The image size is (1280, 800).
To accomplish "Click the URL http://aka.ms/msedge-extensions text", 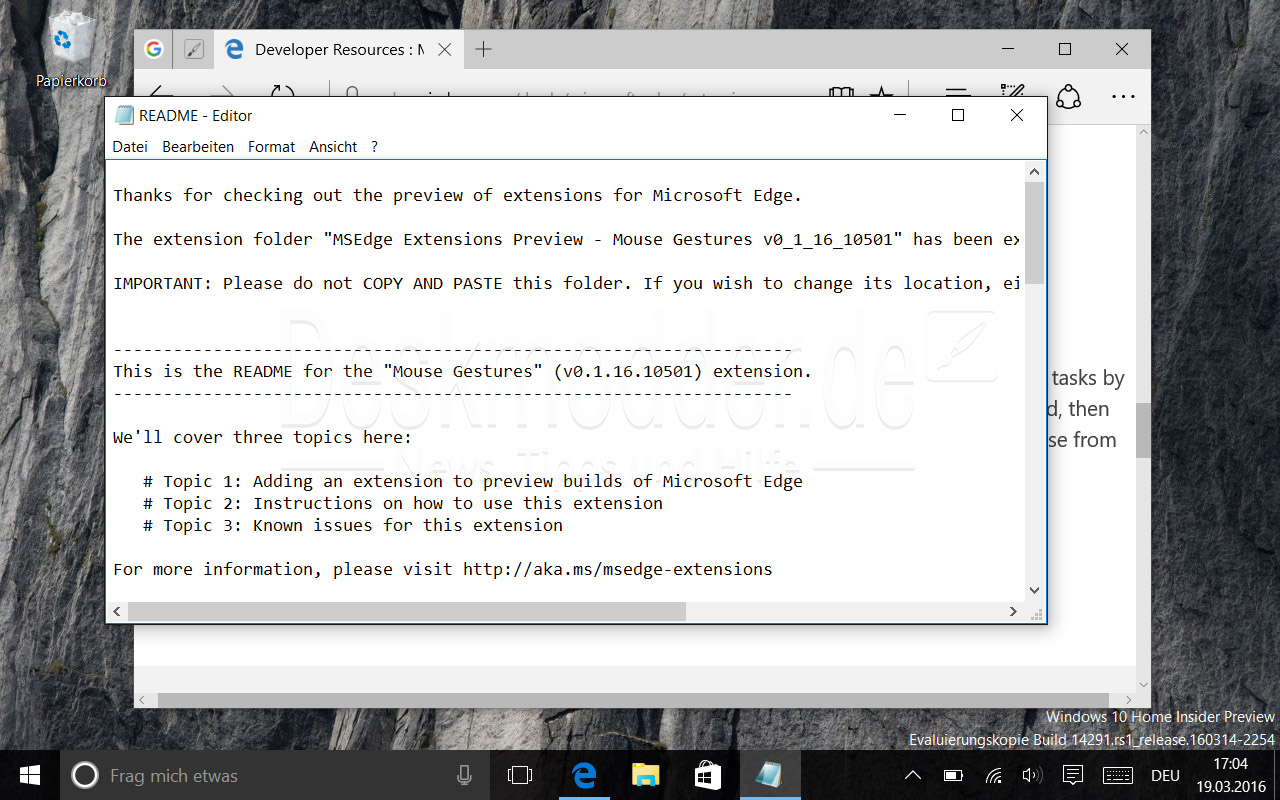I will [617, 569].
